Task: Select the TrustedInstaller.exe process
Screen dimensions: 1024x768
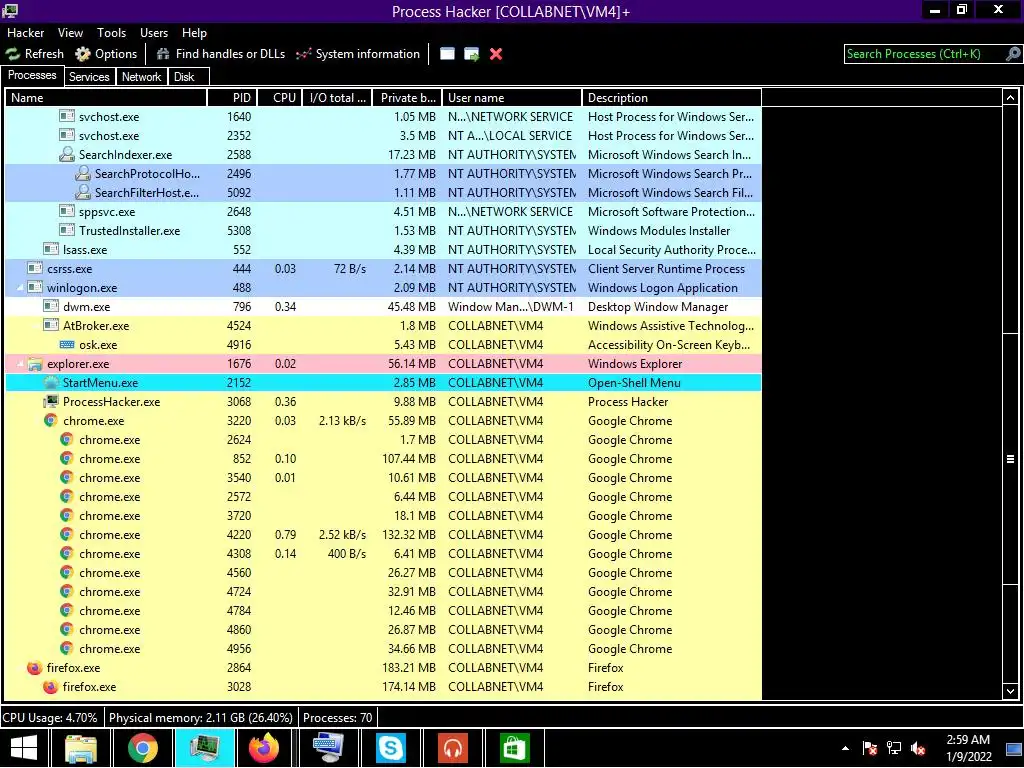Action: tap(383, 231)
